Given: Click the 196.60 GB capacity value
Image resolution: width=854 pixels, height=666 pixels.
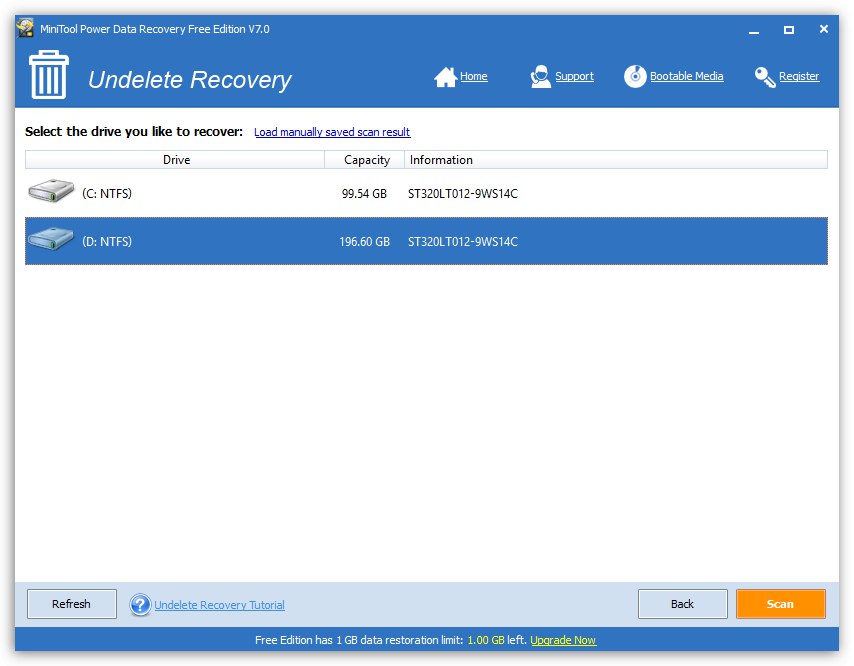Looking at the screenshot, I should tap(364, 241).
